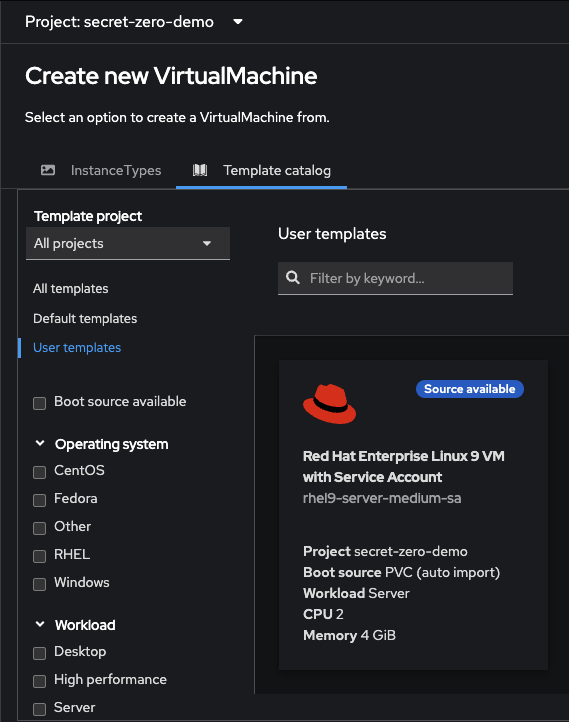Open the All projects template dropdown
The height and width of the screenshot is (722, 569).
pyautogui.click(x=128, y=244)
